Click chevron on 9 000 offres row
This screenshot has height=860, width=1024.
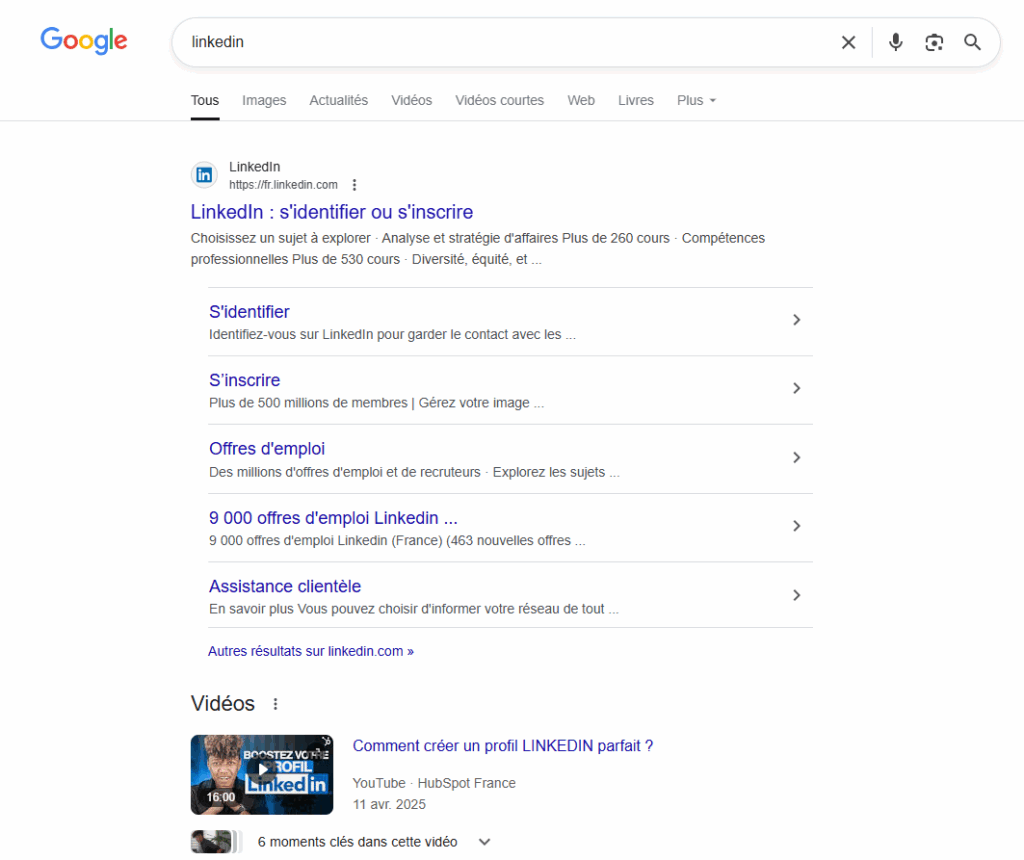[797, 526]
